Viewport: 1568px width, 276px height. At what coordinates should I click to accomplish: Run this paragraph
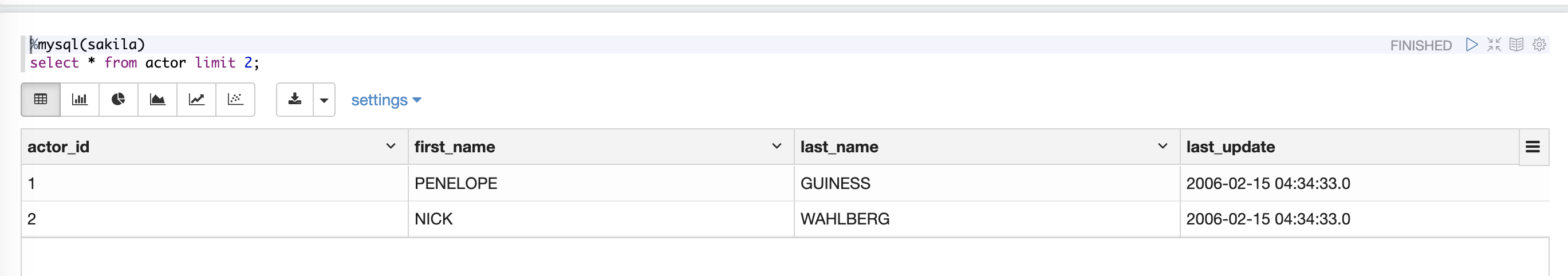tap(1472, 45)
